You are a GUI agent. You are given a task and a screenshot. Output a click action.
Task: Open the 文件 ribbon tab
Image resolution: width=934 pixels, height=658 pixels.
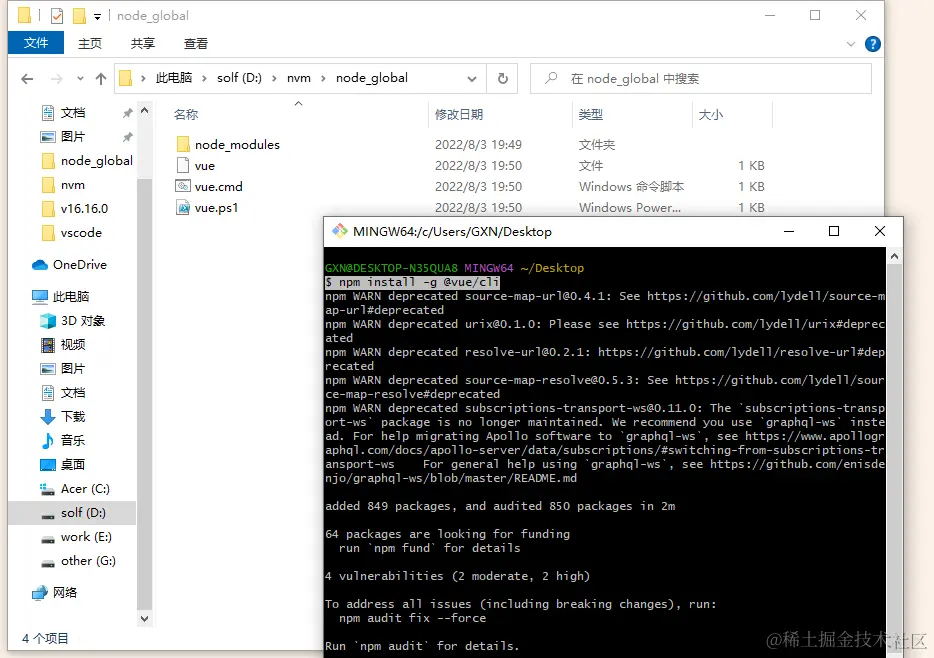36,43
